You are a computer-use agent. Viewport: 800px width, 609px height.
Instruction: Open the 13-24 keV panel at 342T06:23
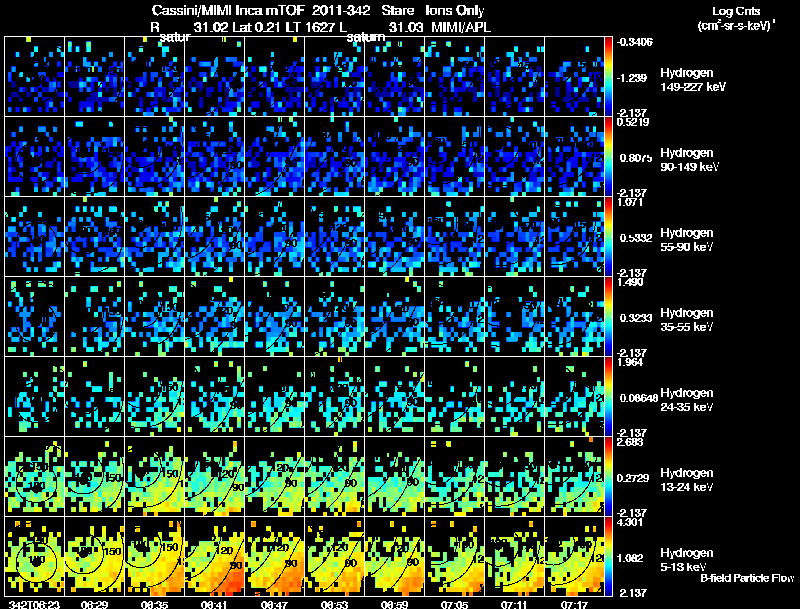click(x=34, y=476)
